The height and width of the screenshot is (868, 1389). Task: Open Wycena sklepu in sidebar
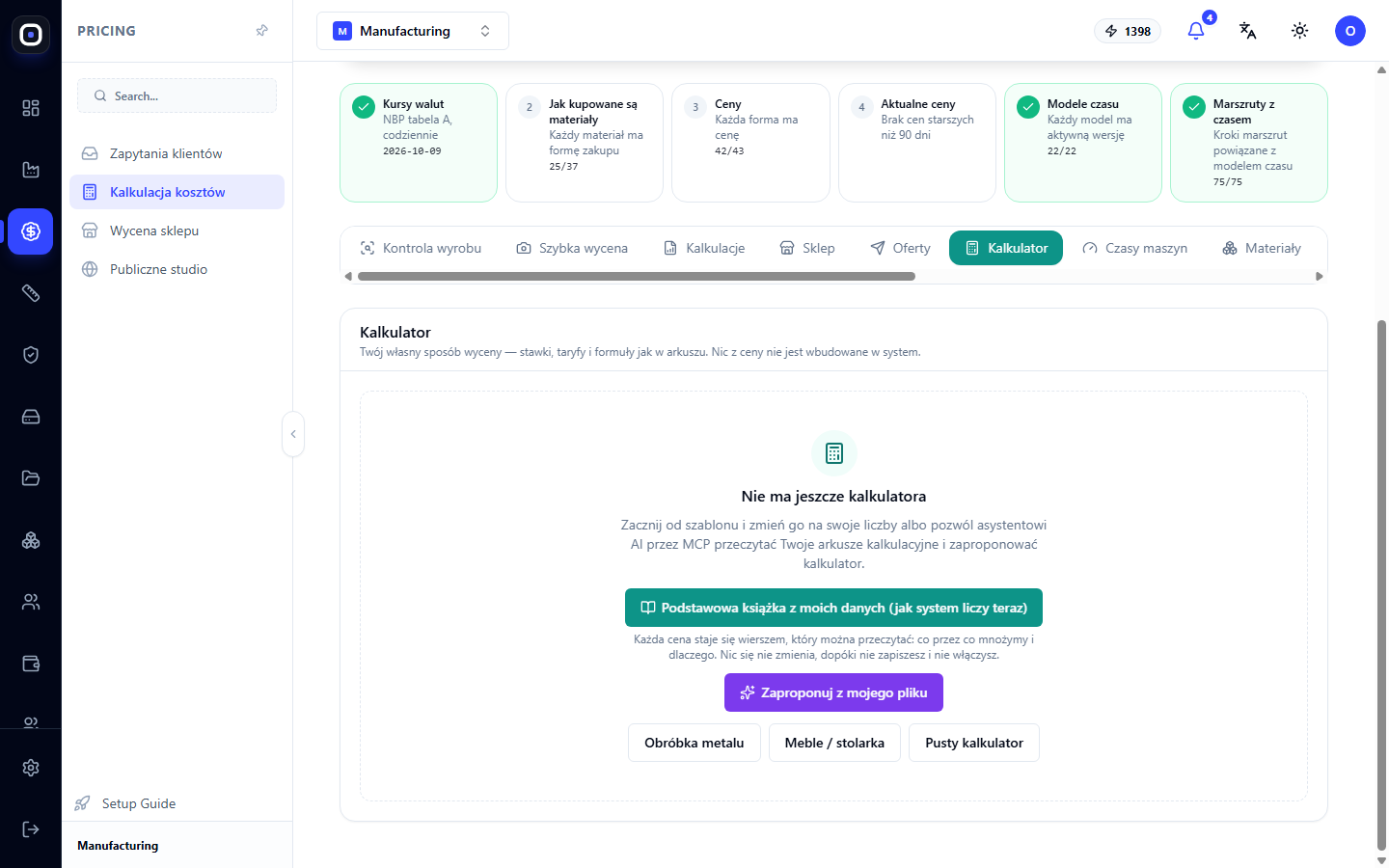177,231
